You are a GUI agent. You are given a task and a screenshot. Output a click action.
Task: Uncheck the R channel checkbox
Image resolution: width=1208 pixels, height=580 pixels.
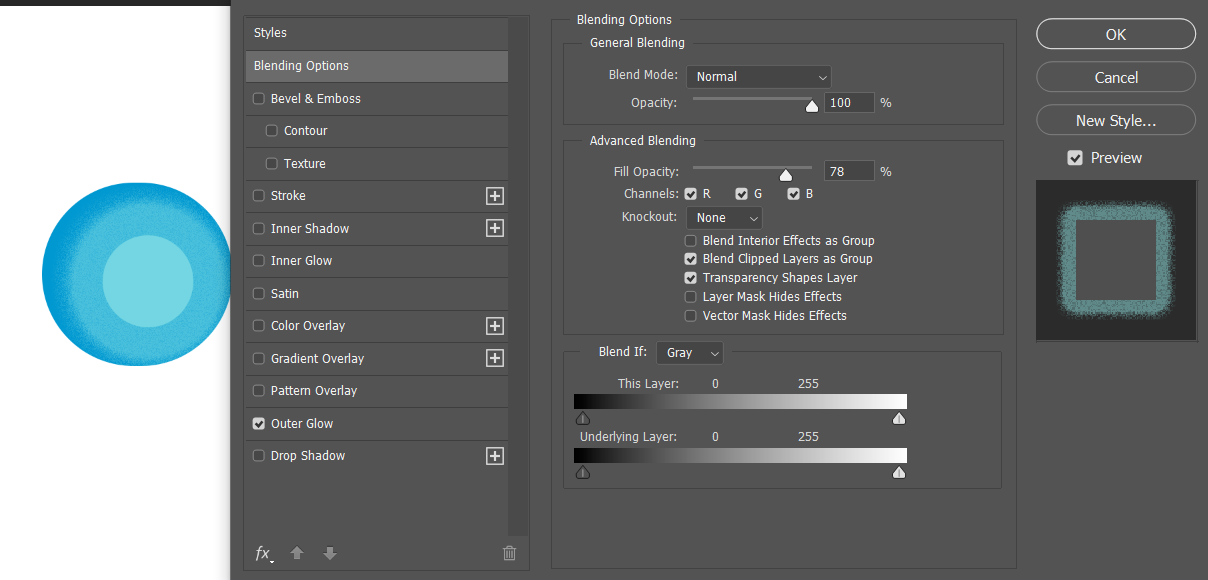[691, 194]
